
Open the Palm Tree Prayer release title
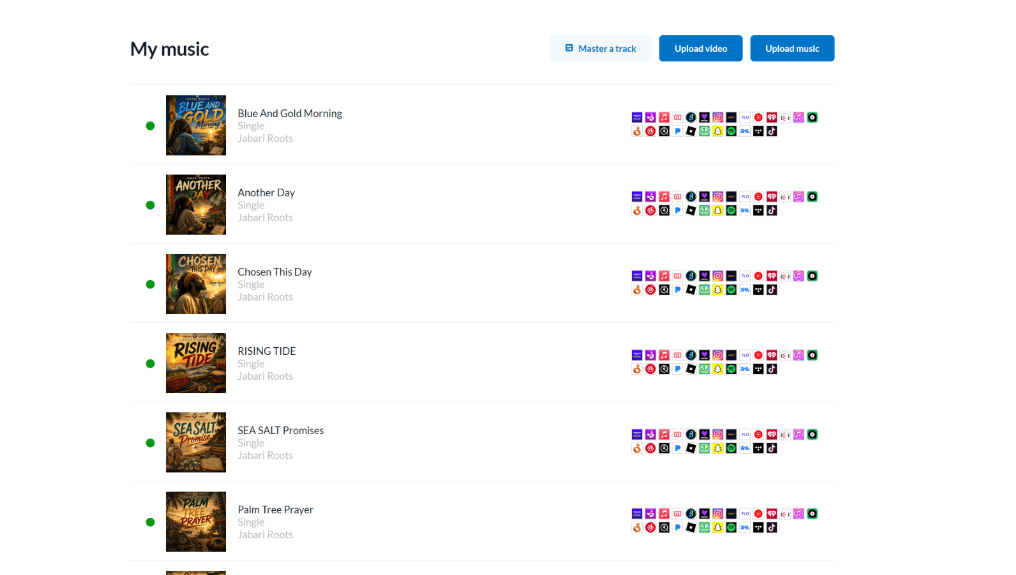[x=275, y=510]
